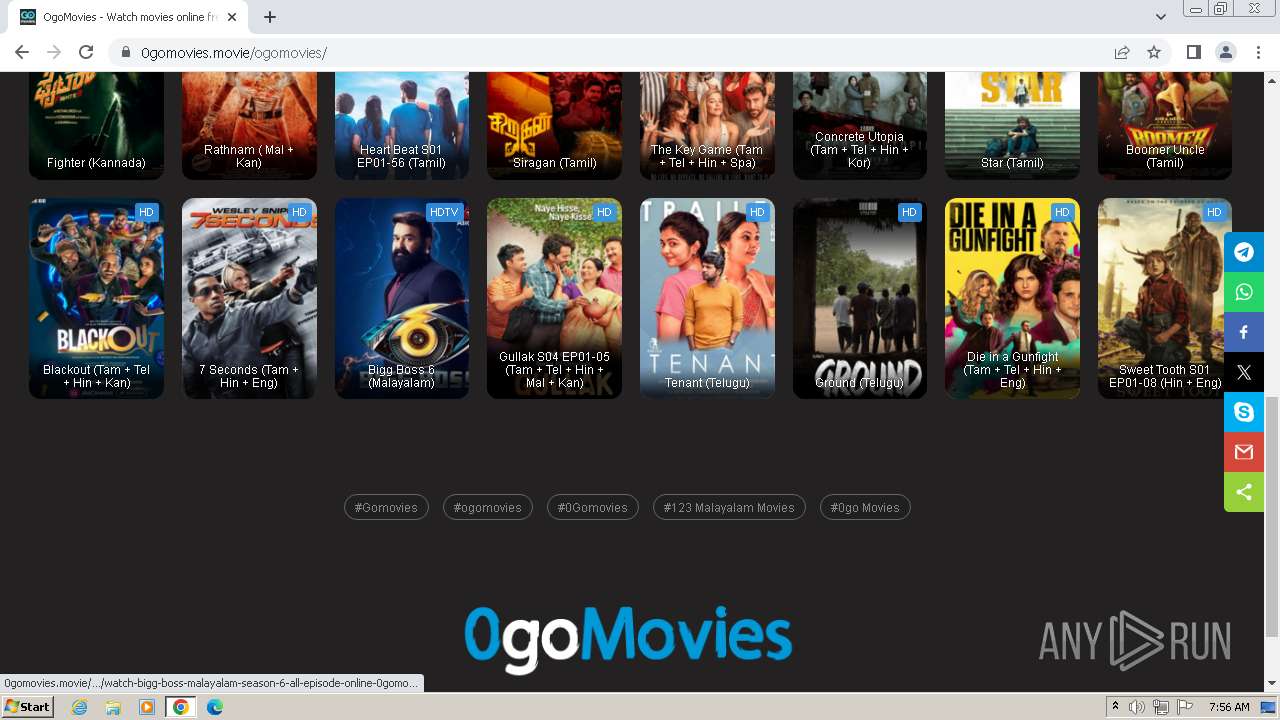This screenshot has width=1280, height=720.
Task: Open Gullak S04 EP01-05 poster
Action: (554, 298)
